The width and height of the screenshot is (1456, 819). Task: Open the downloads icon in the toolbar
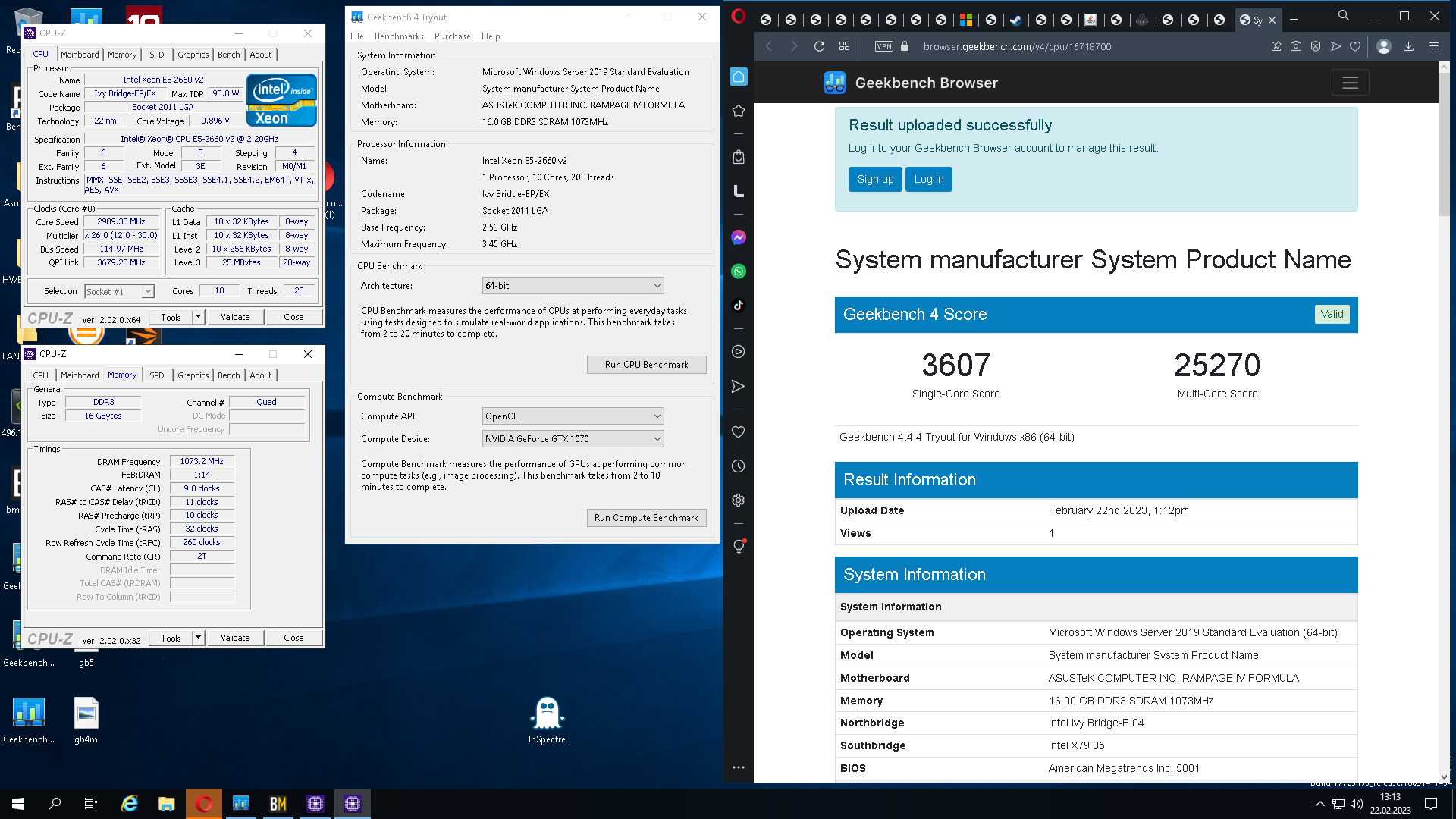pyautogui.click(x=1408, y=46)
